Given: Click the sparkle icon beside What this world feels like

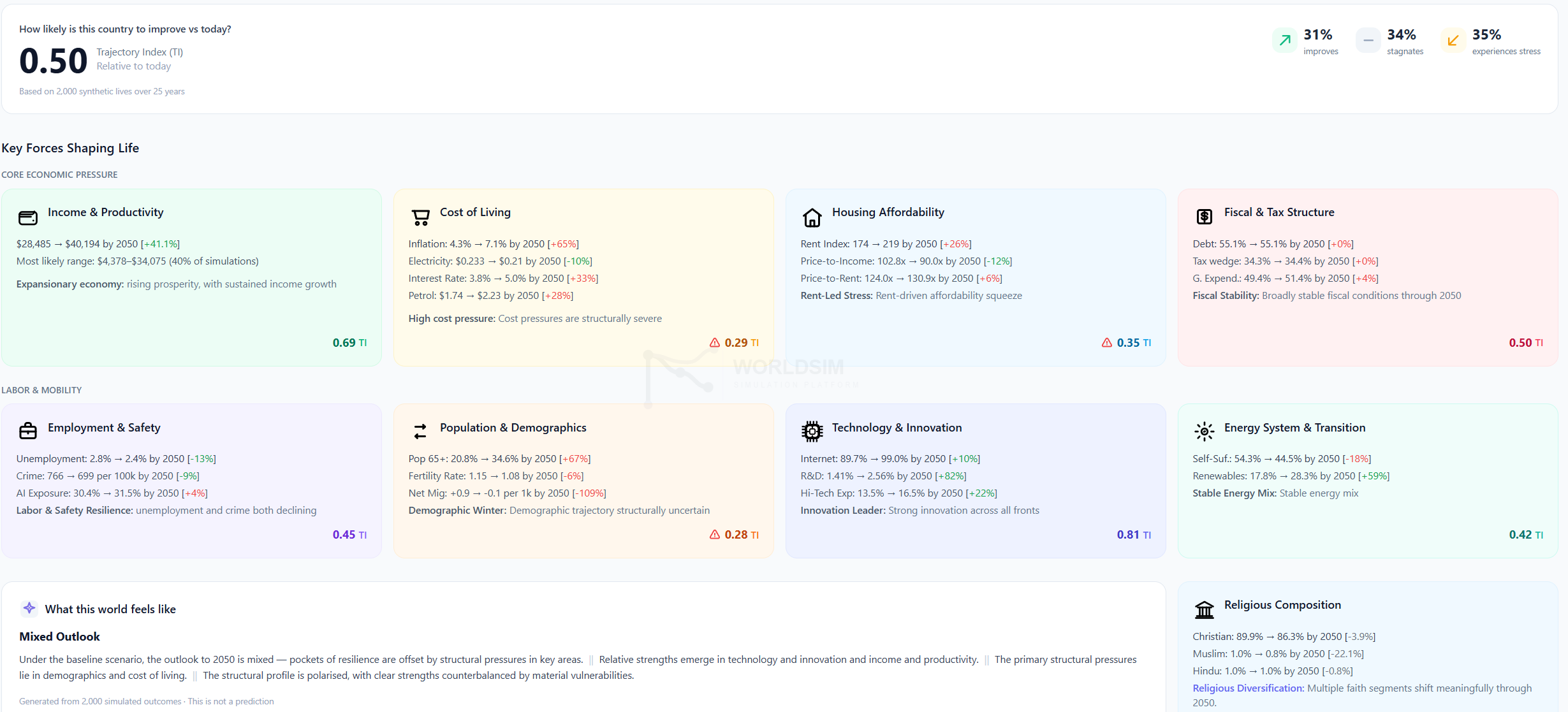Looking at the screenshot, I should (29, 608).
